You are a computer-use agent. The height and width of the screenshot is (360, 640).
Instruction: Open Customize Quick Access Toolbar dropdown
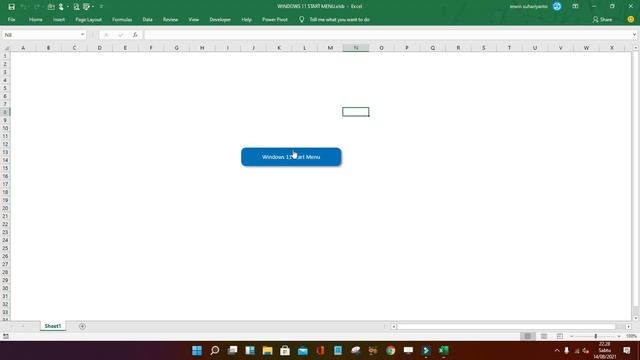[101, 7]
